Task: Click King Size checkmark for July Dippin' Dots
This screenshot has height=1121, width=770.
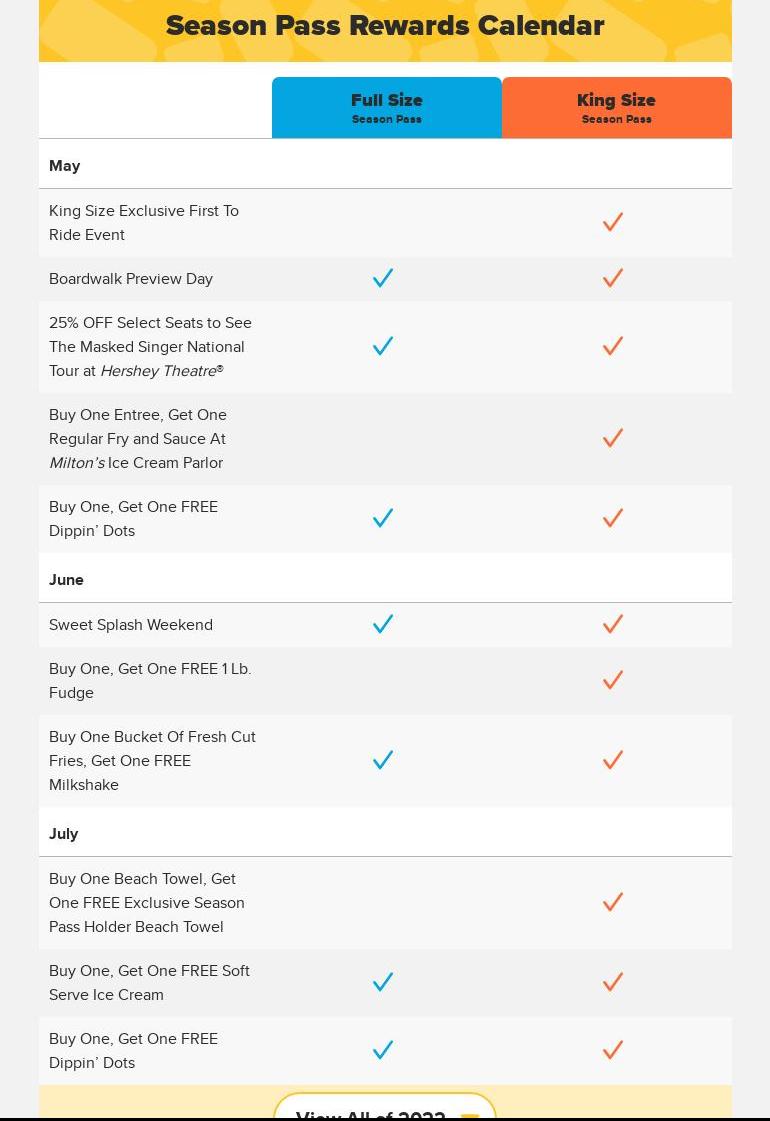Action: 613,1050
